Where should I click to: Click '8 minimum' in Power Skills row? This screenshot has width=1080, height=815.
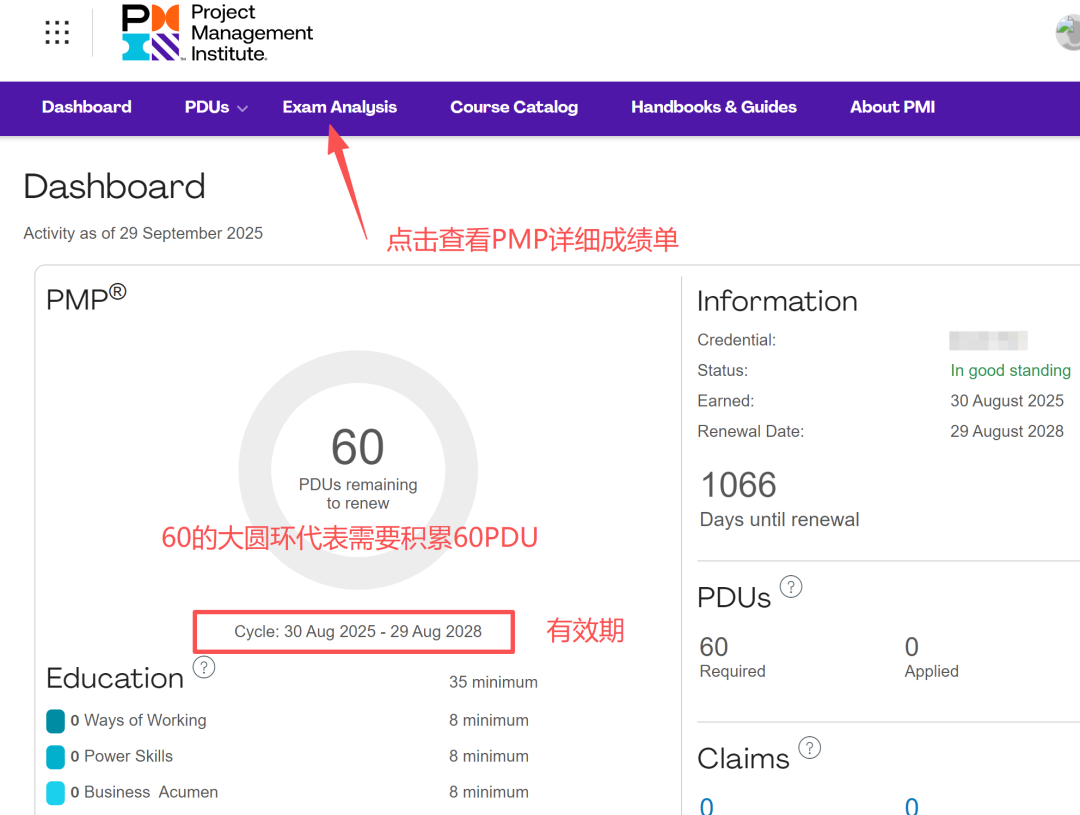coord(489,756)
